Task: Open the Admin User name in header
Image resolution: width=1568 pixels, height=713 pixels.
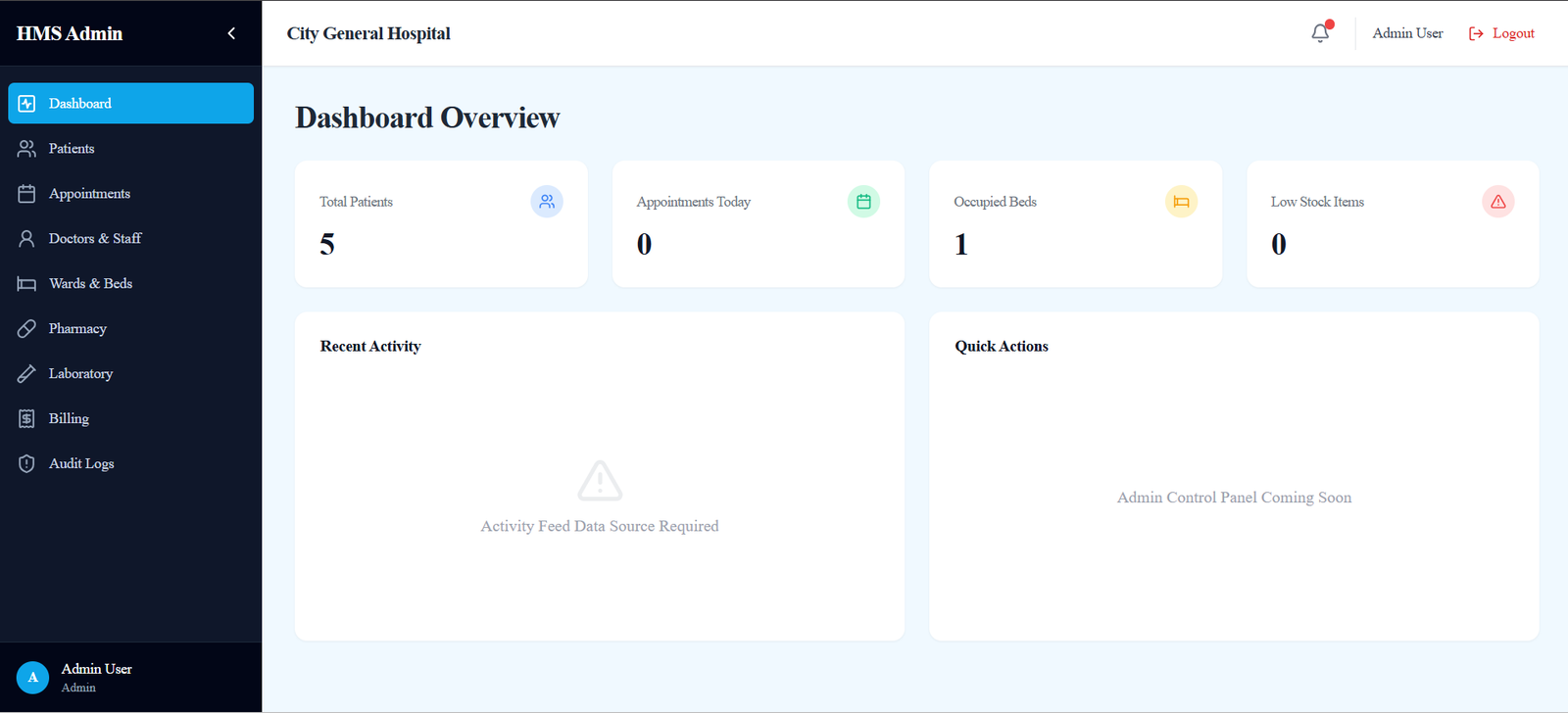Action: (1407, 33)
